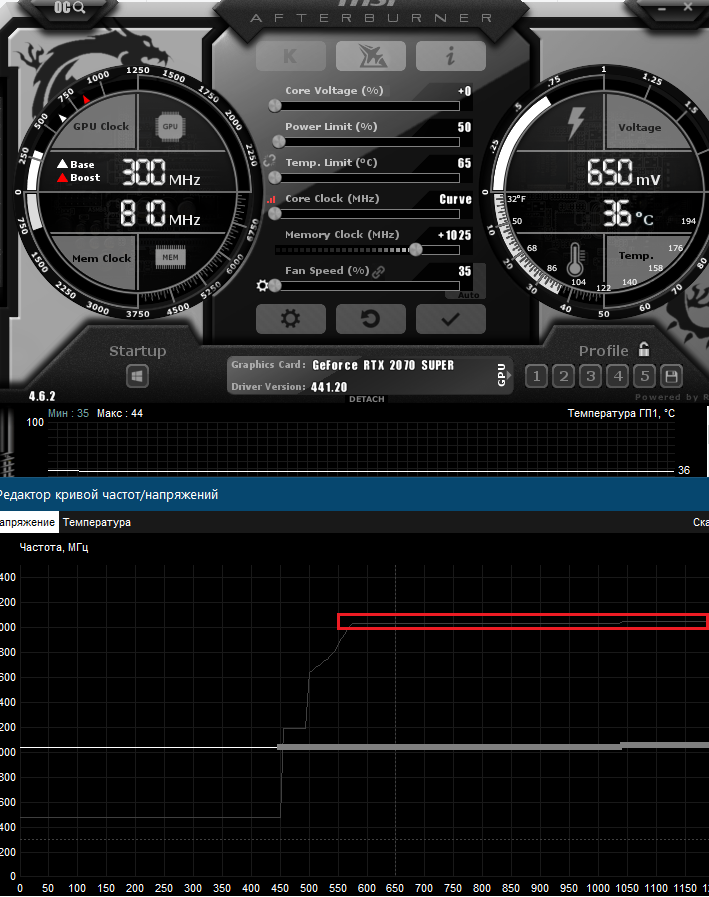This screenshot has width=709, height=897.
Task: Click the Температура ГП1 graph label
Action: pos(621,413)
